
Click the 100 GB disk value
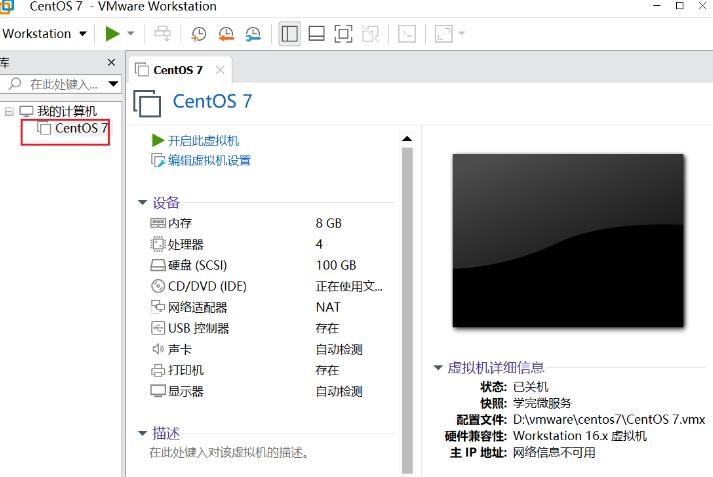click(336, 265)
